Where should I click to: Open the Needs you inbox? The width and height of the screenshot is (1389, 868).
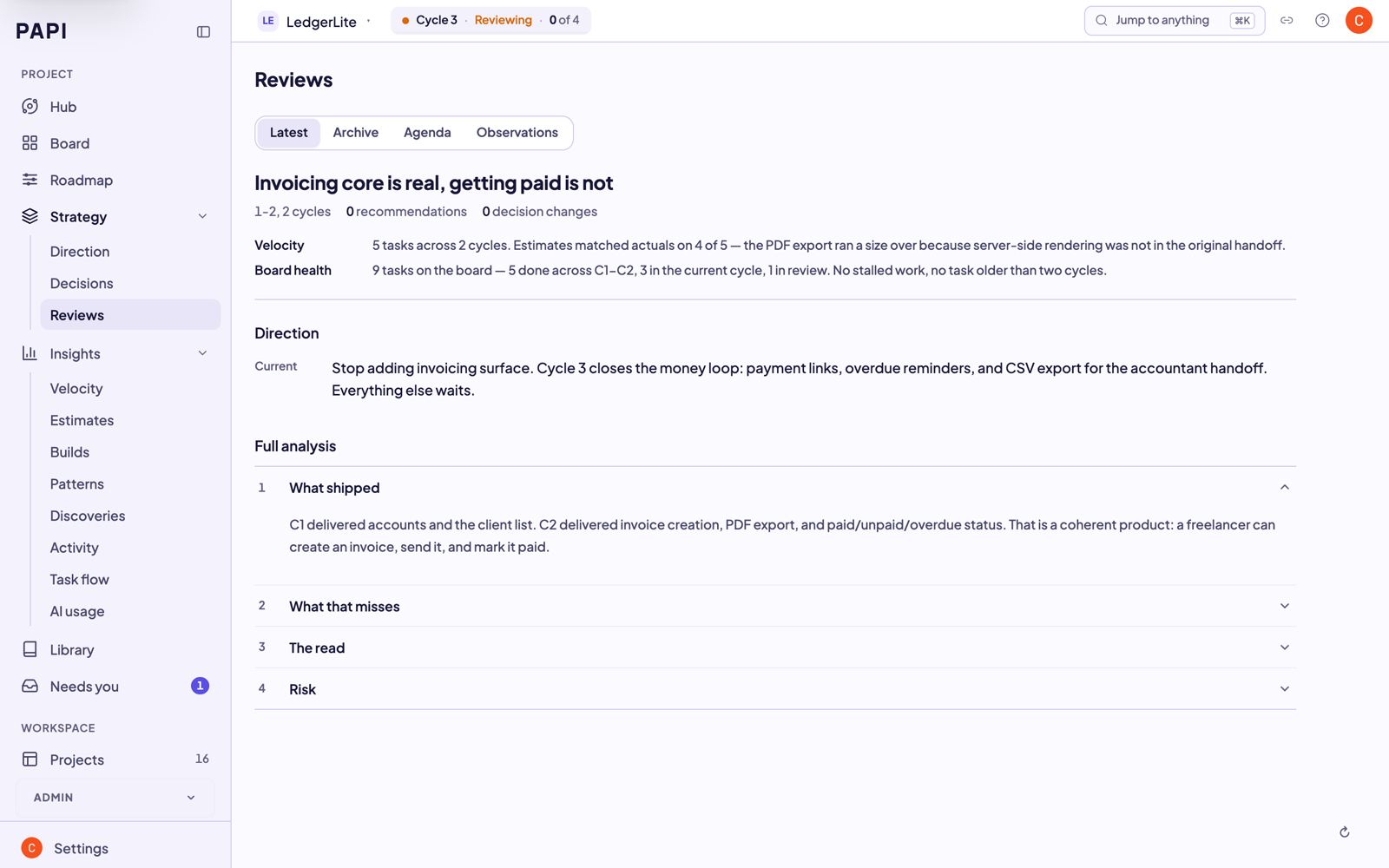click(x=115, y=686)
